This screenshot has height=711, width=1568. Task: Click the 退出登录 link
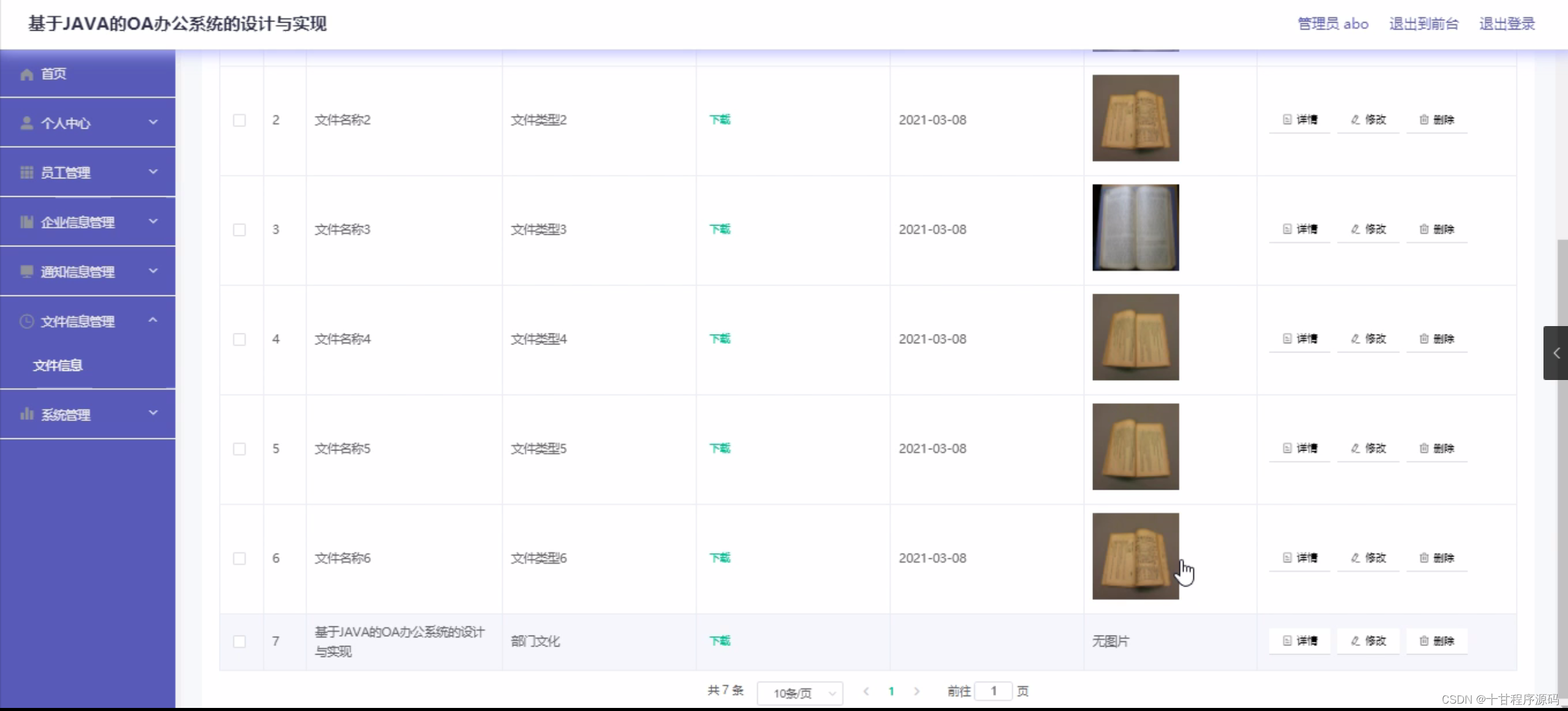pos(1507,24)
